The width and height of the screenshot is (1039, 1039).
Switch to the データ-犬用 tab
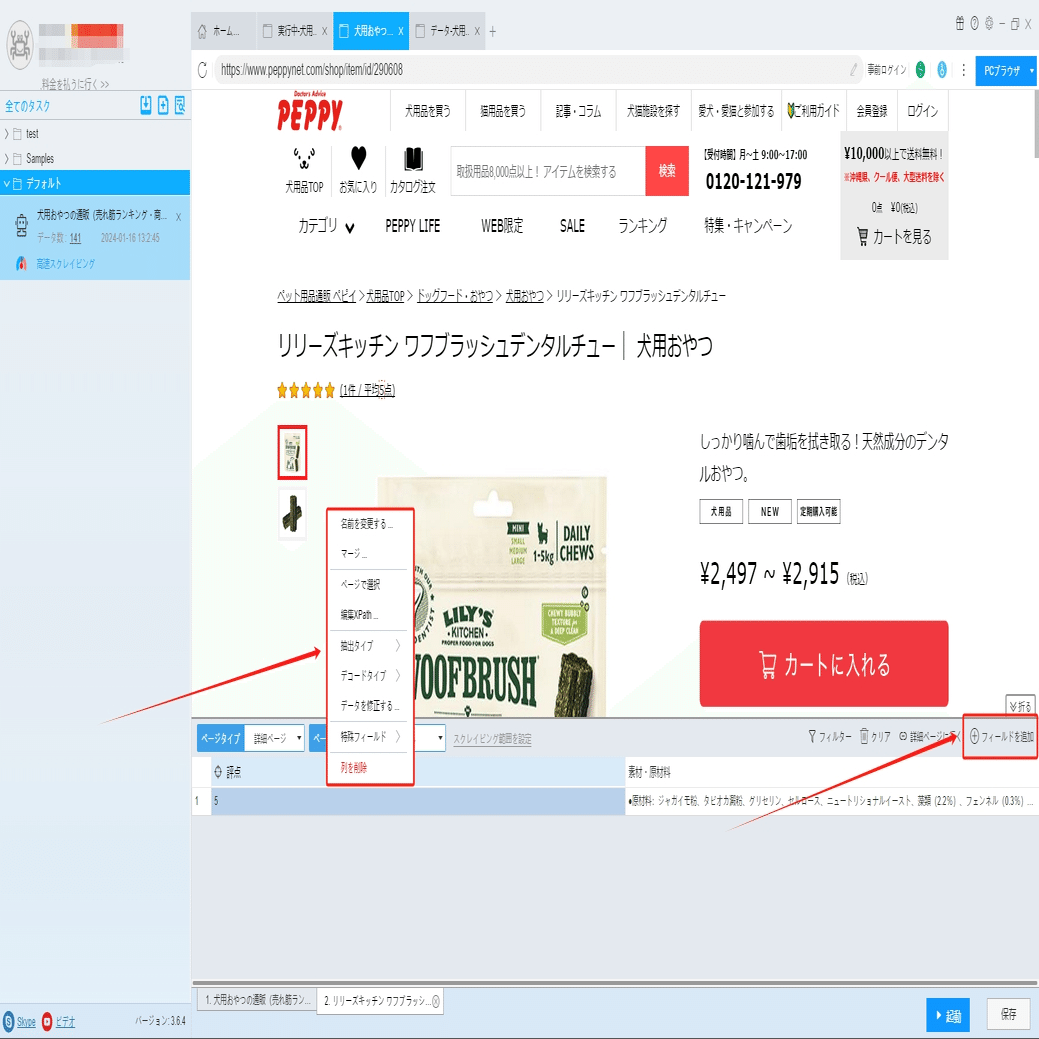click(447, 31)
